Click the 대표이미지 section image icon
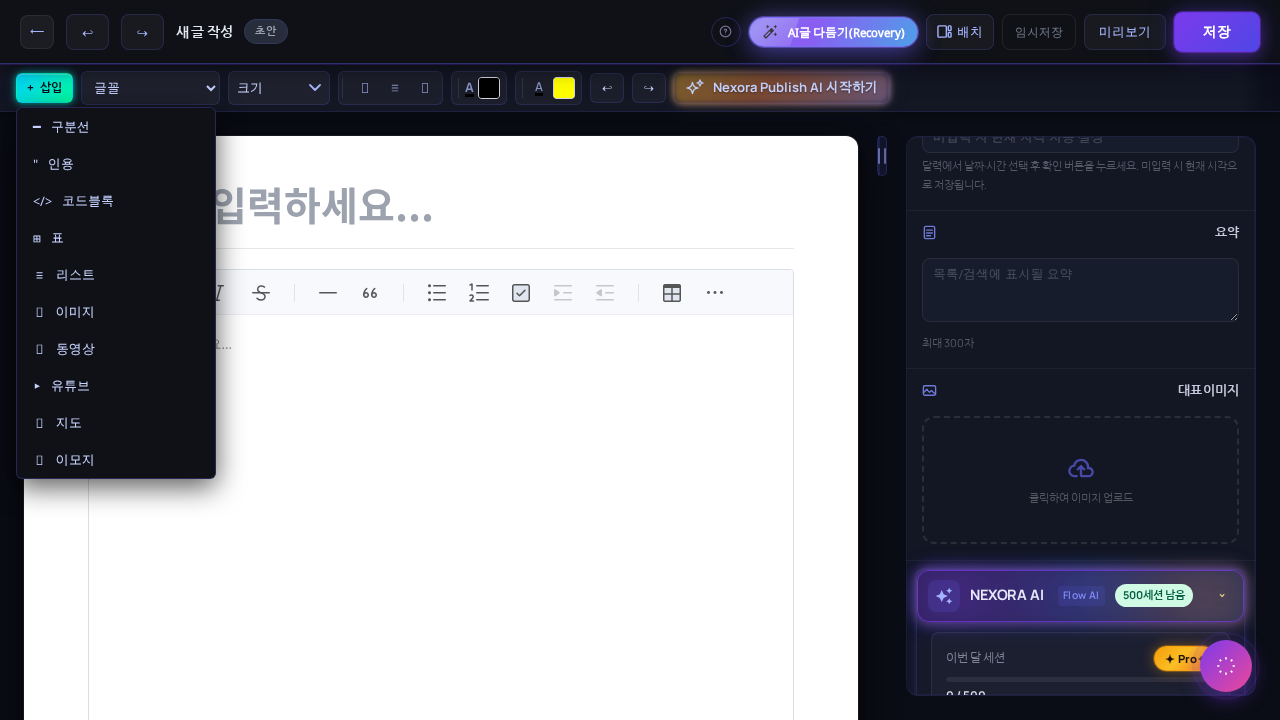 [930, 390]
